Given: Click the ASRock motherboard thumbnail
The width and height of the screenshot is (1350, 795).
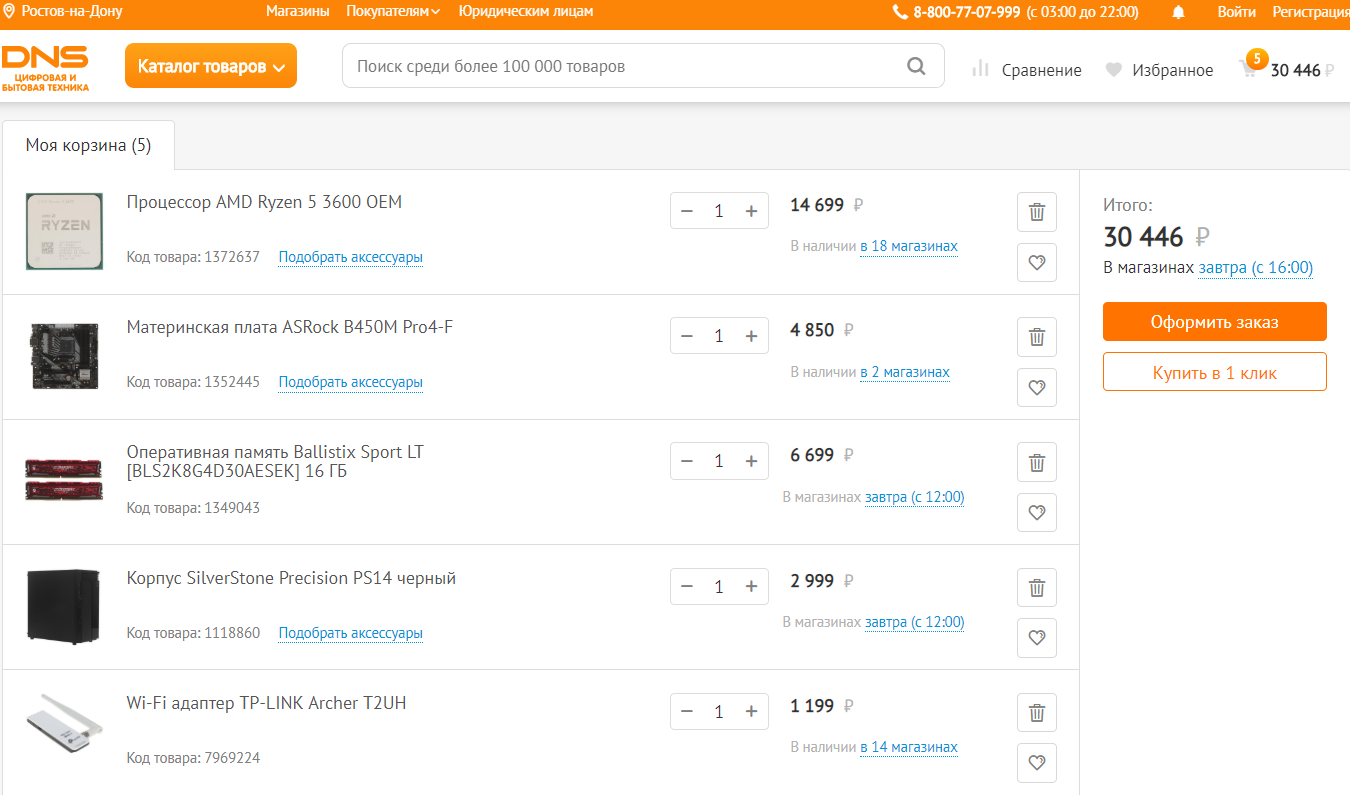Looking at the screenshot, I should [64, 357].
